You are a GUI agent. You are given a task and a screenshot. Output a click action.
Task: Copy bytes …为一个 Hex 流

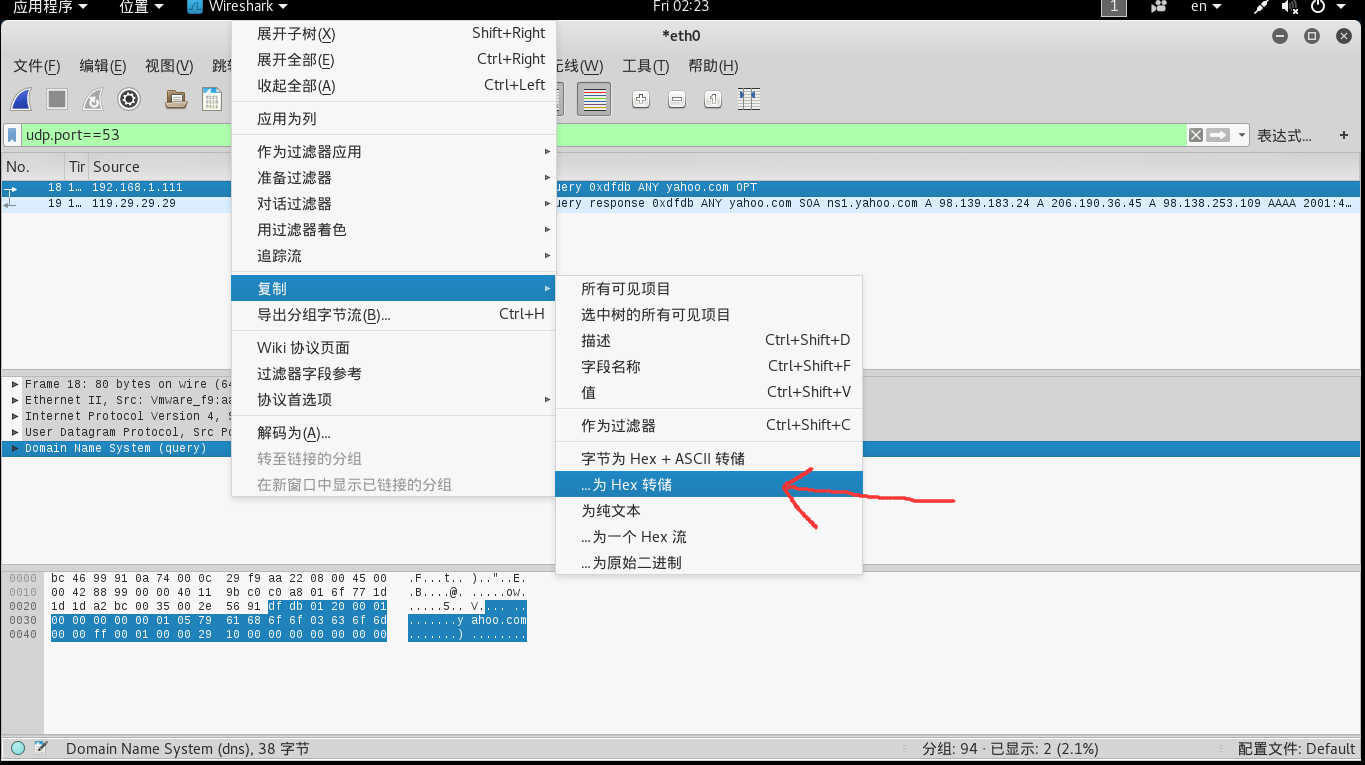(708, 537)
